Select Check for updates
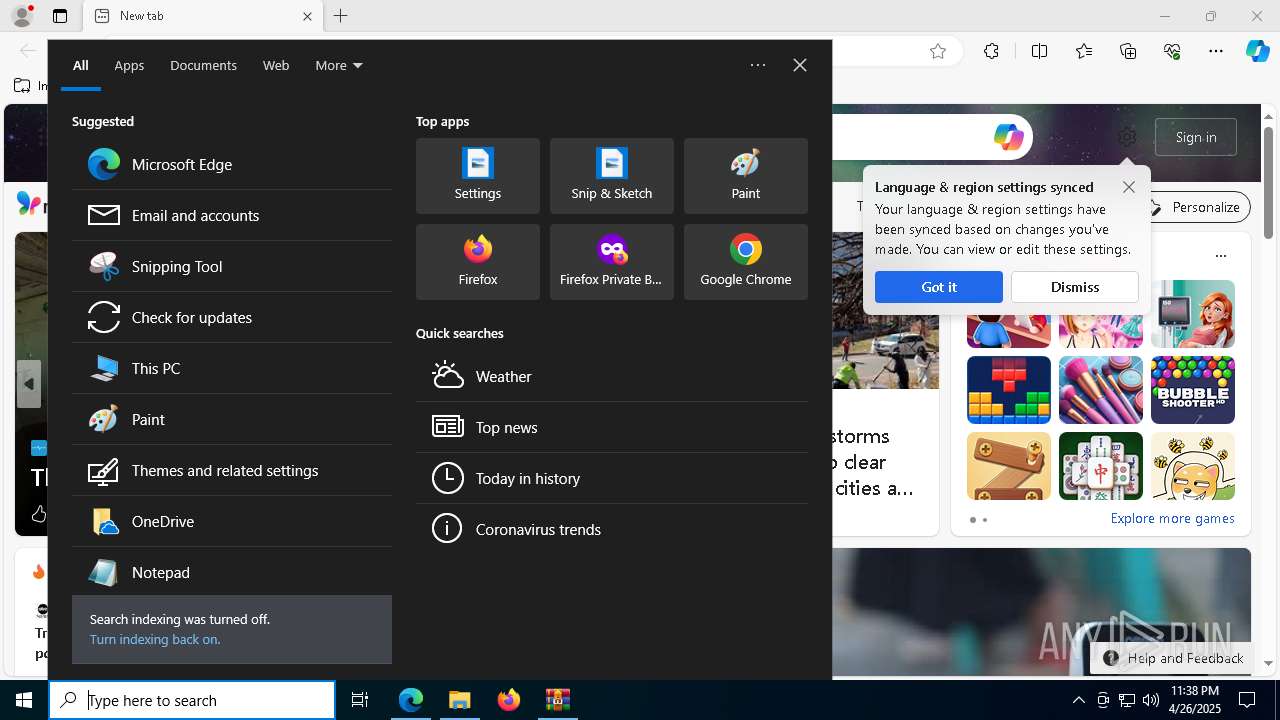The width and height of the screenshot is (1280, 720). coord(232,317)
